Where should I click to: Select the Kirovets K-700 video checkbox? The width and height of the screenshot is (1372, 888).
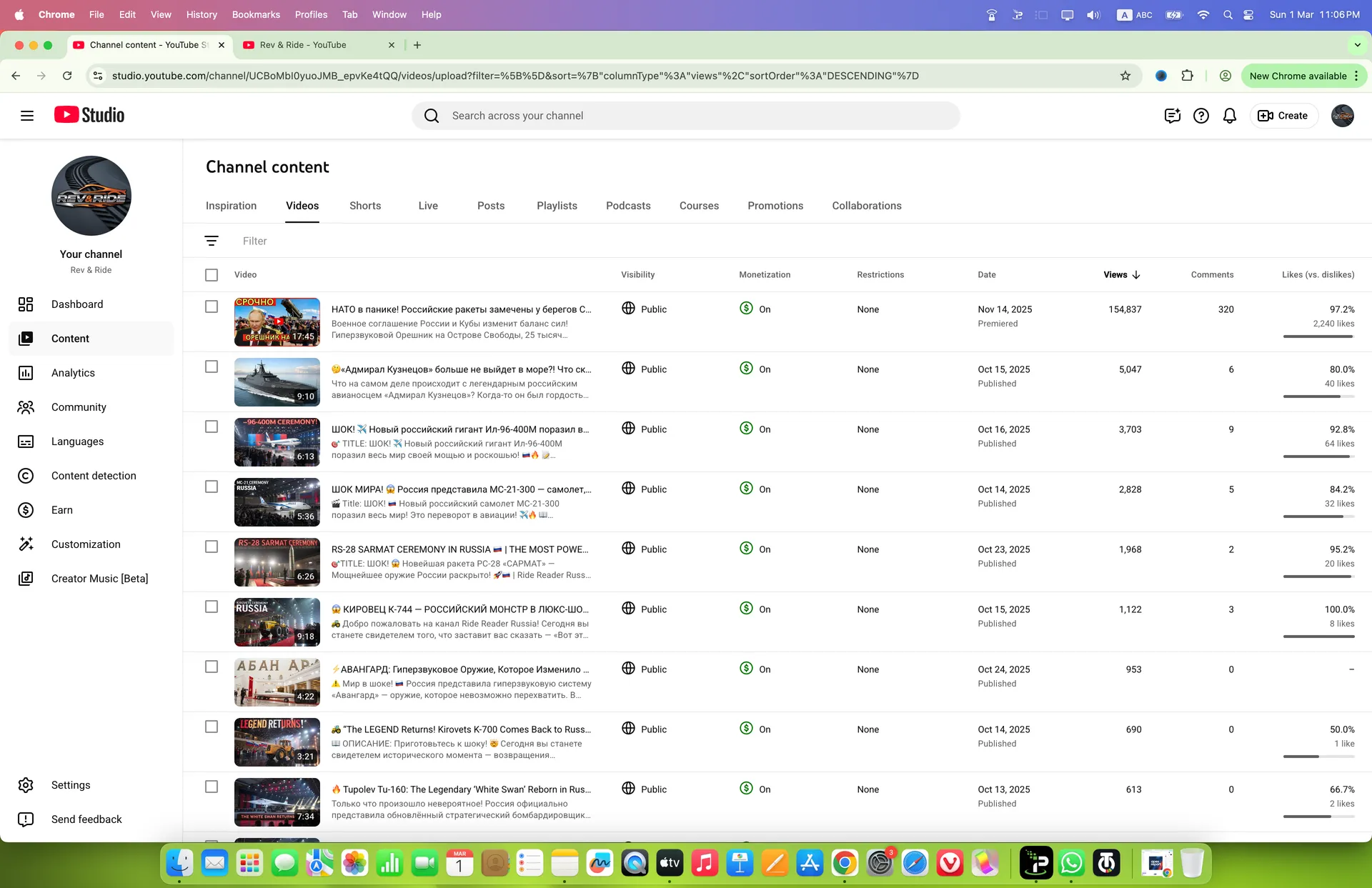pos(212,727)
